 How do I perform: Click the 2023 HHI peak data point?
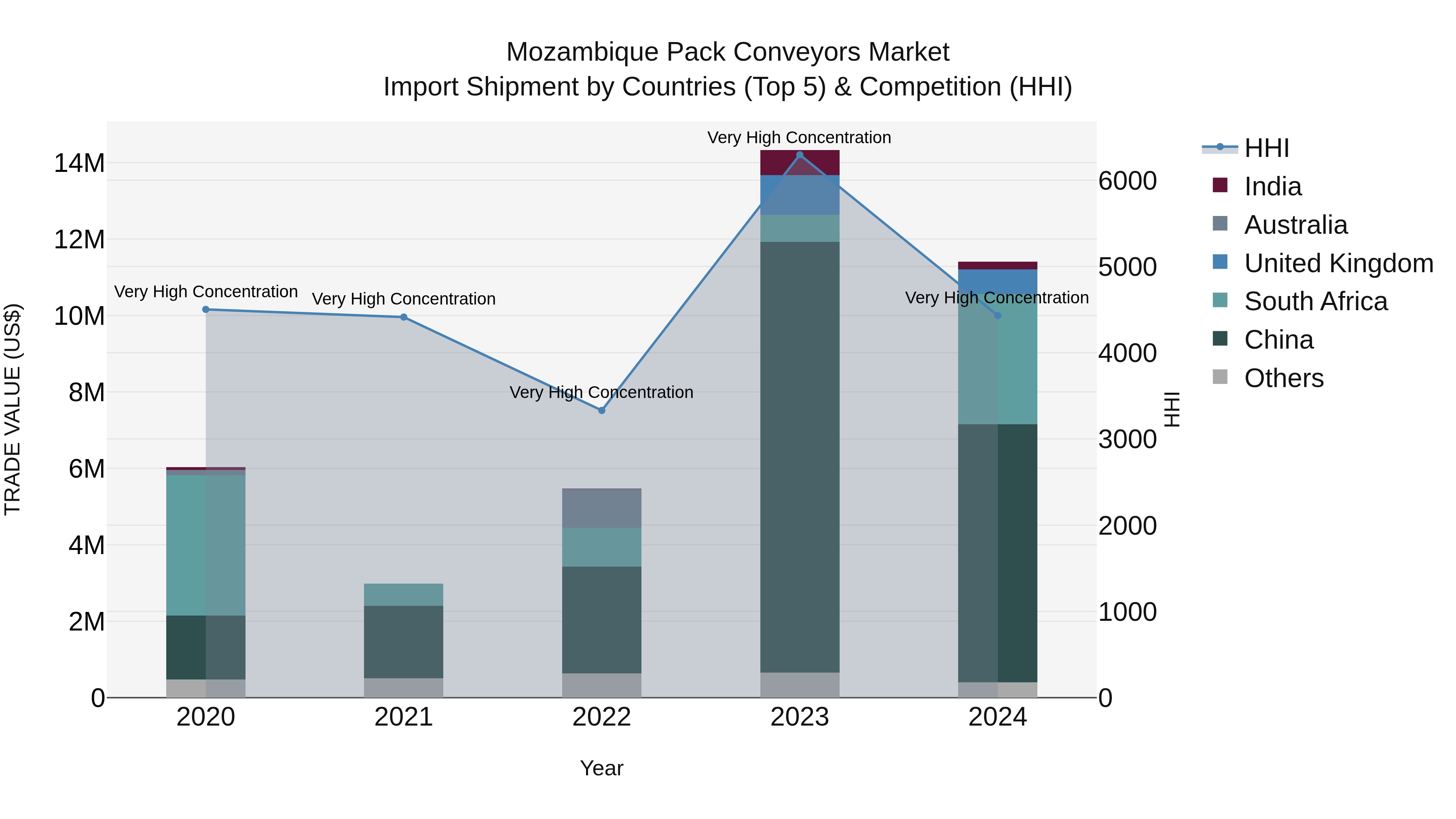[x=800, y=155]
